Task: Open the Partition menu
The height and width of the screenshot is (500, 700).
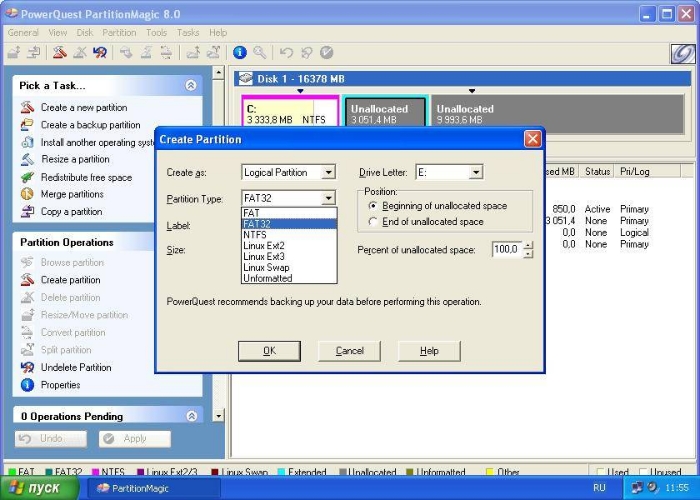Action: 119,32
